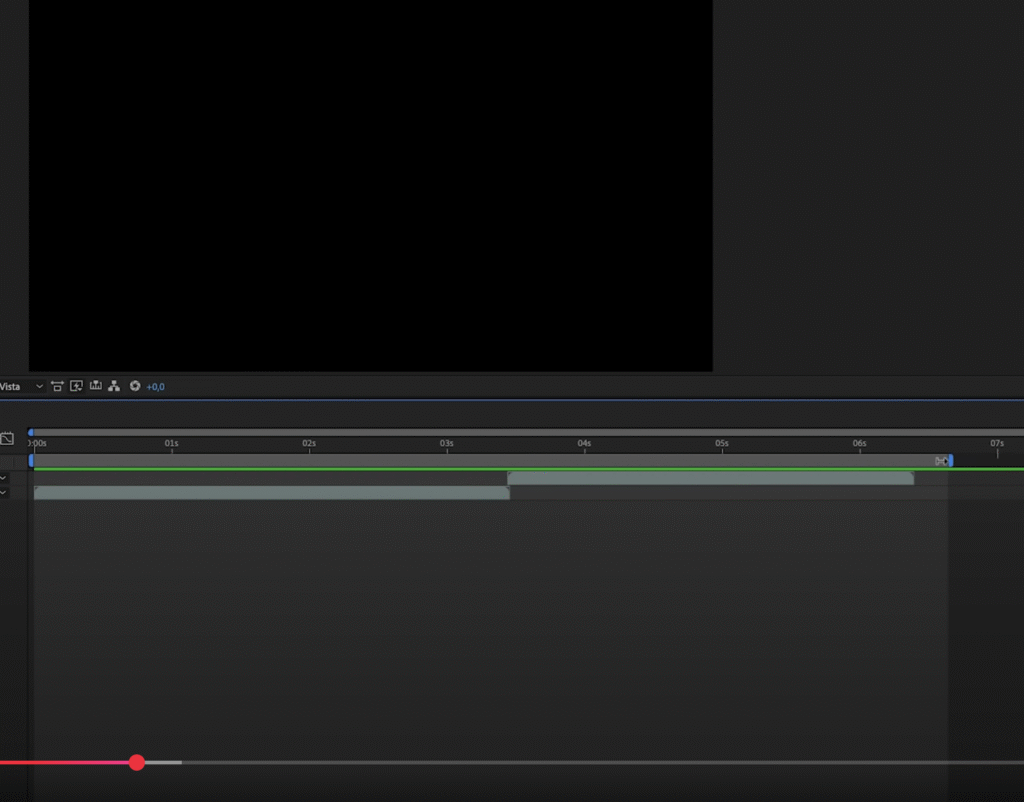The width and height of the screenshot is (1024, 802).
Task: Click the 01s mark on time ruler
Action: (x=172, y=444)
